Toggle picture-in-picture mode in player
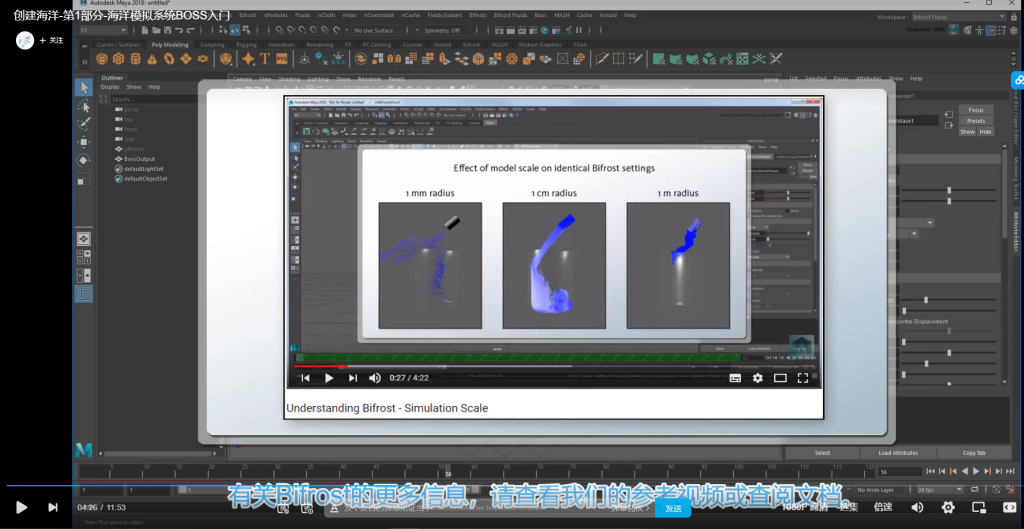 pos(978,507)
